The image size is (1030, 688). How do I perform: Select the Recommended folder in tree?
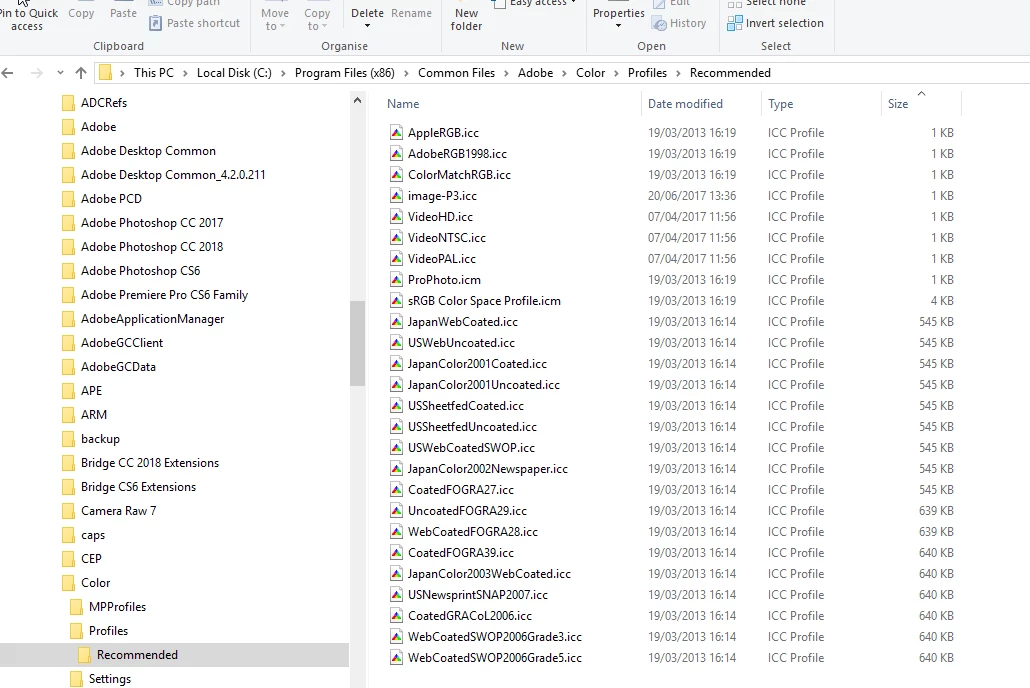pyautogui.click(x=137, y=655)
